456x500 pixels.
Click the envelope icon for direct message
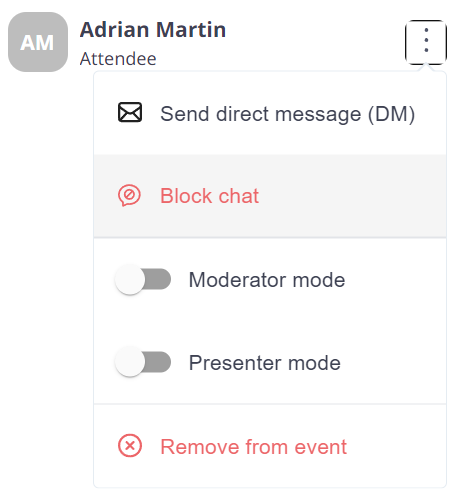point(130,112)
